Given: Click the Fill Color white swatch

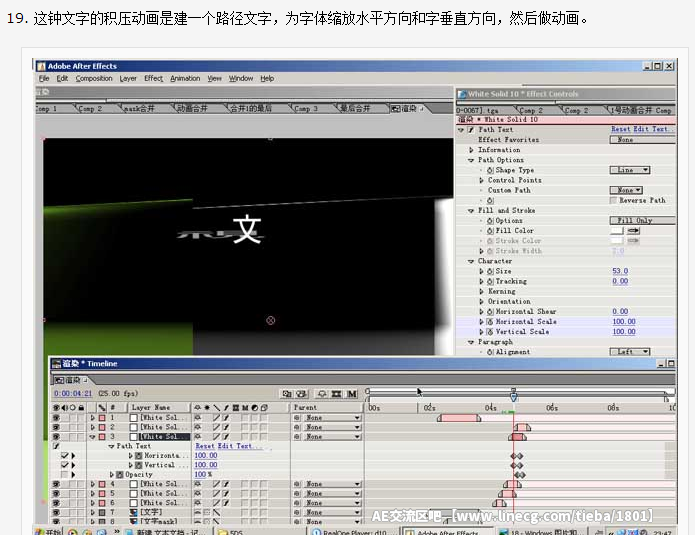Looking at the screenshot, I should (x=617, y=230).
